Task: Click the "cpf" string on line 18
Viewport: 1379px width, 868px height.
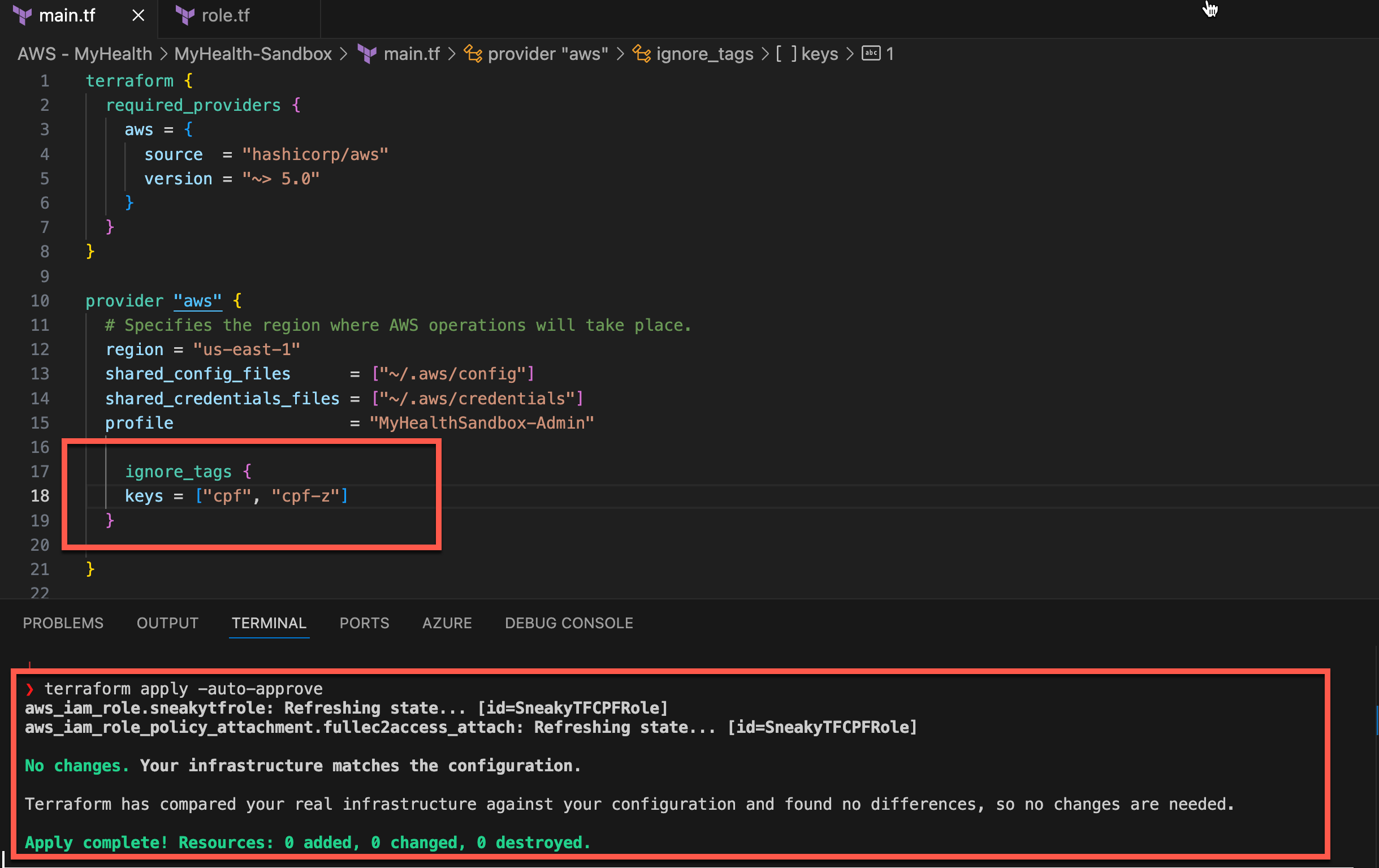Action: [x=227, y=495]
